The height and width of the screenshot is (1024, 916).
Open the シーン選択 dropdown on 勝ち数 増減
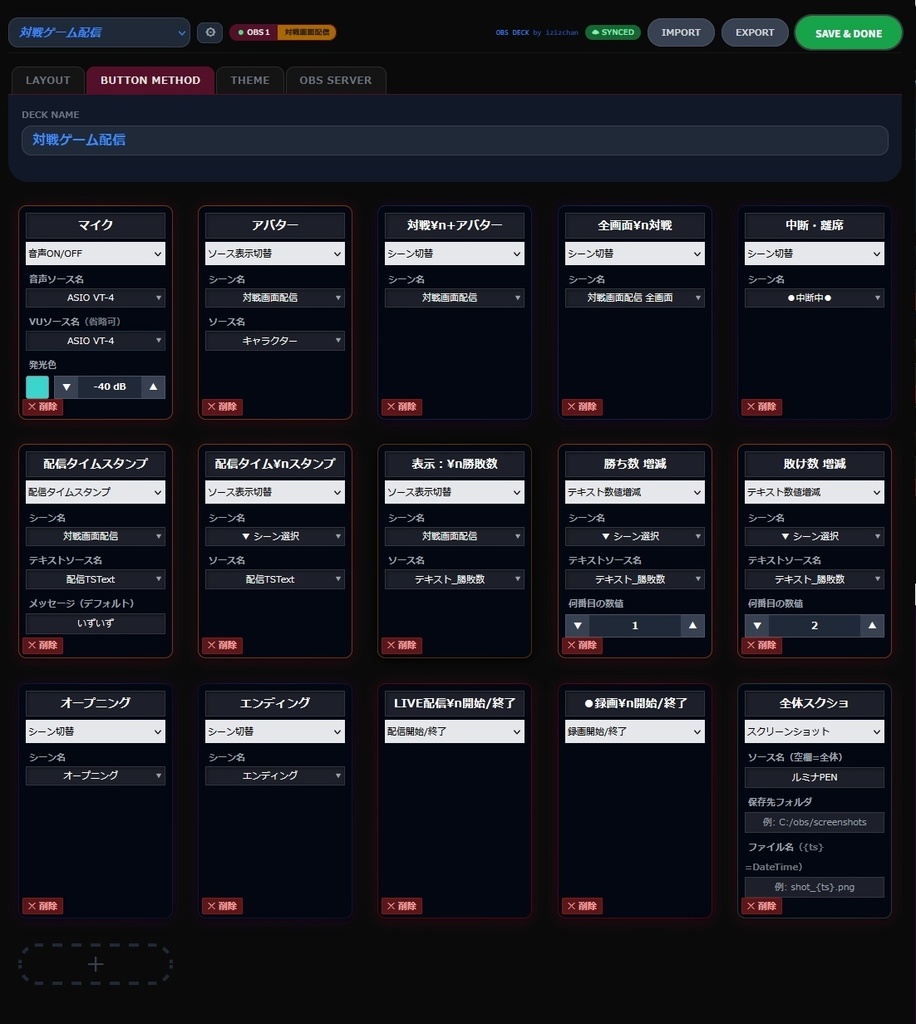pyautogui.click(x=634, y=535)
